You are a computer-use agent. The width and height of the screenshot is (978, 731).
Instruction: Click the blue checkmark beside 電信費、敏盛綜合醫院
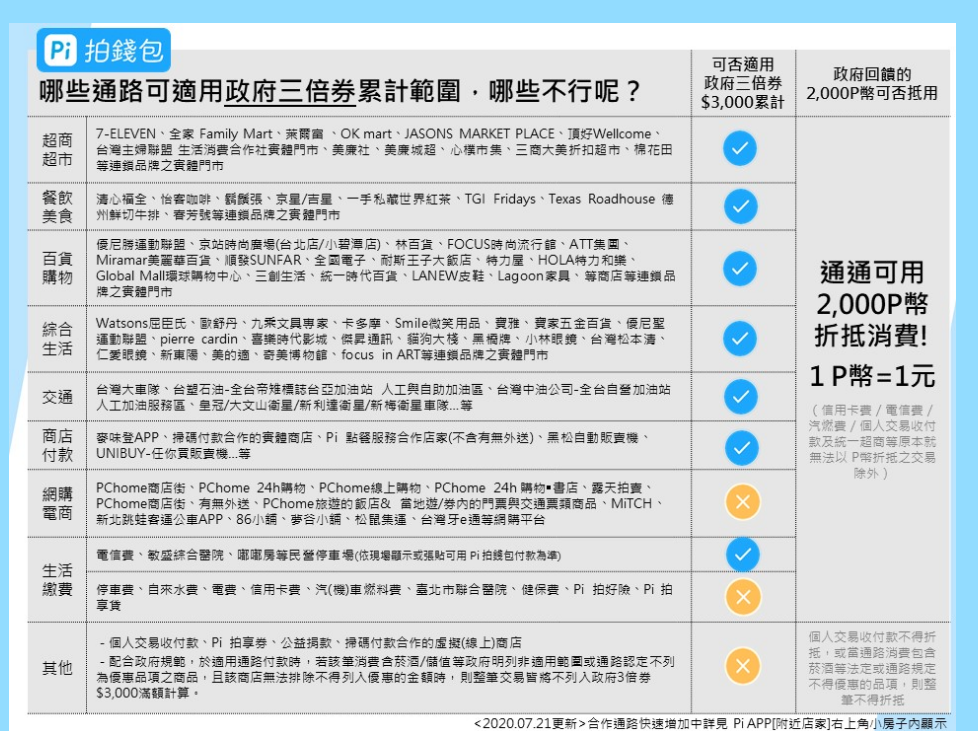[743, 554]
